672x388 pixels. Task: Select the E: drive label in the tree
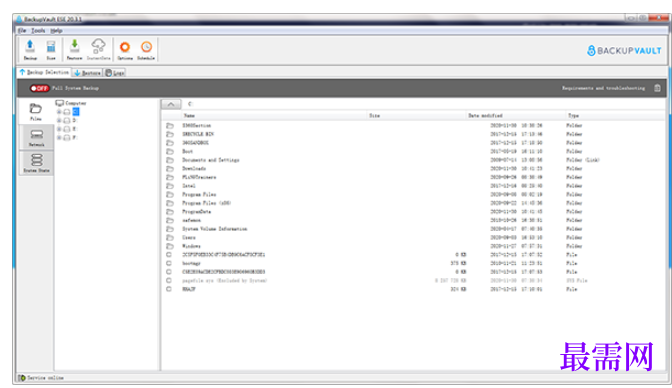pyautogui.click(x=75, y=129)
